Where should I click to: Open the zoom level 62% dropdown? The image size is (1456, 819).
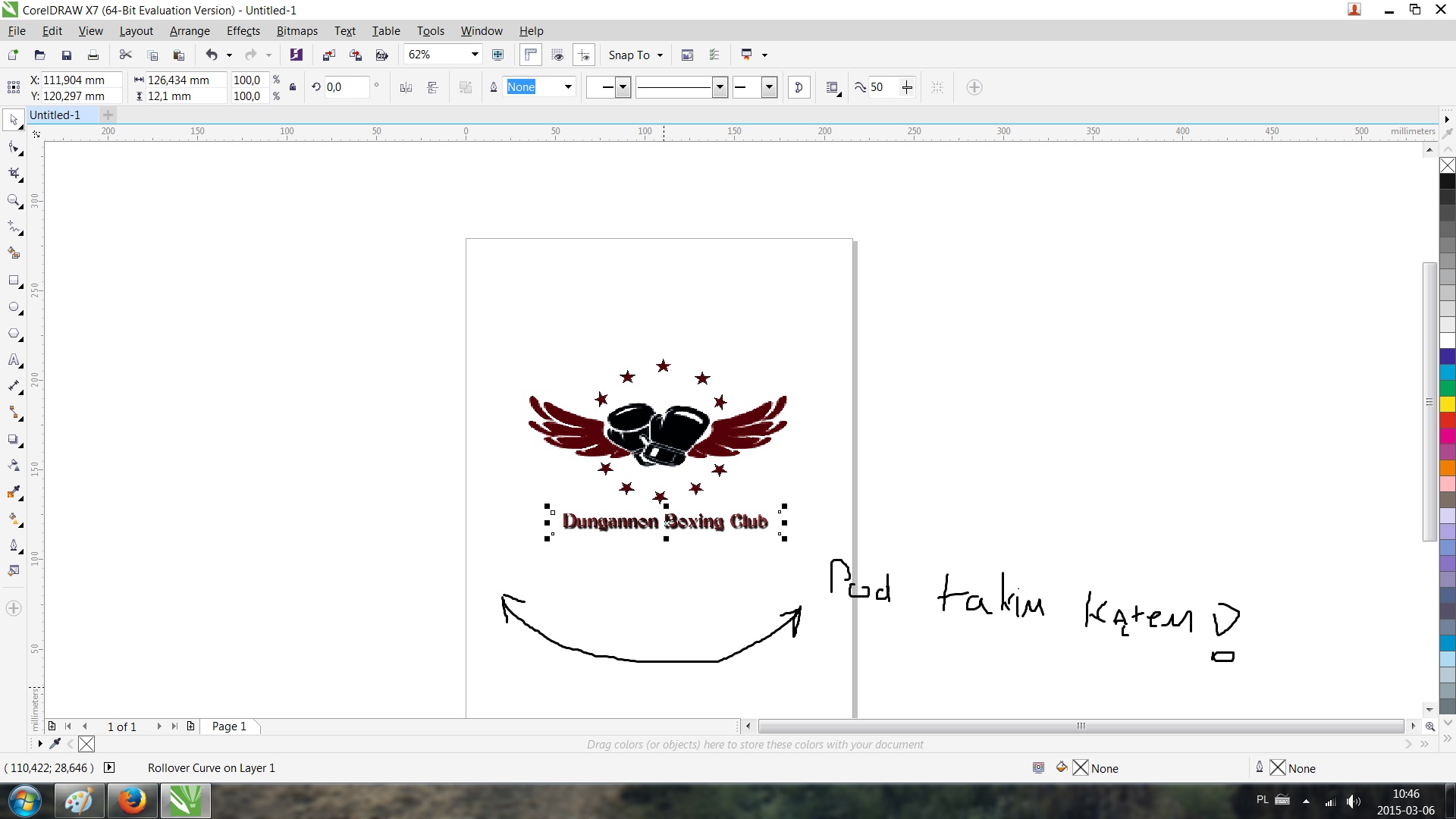475,55
